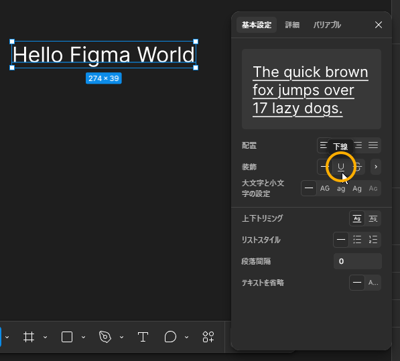Image resolution: width=400 pixels, height=361 pixels.
Task: Select the Text tool
Action: point(143,337)
